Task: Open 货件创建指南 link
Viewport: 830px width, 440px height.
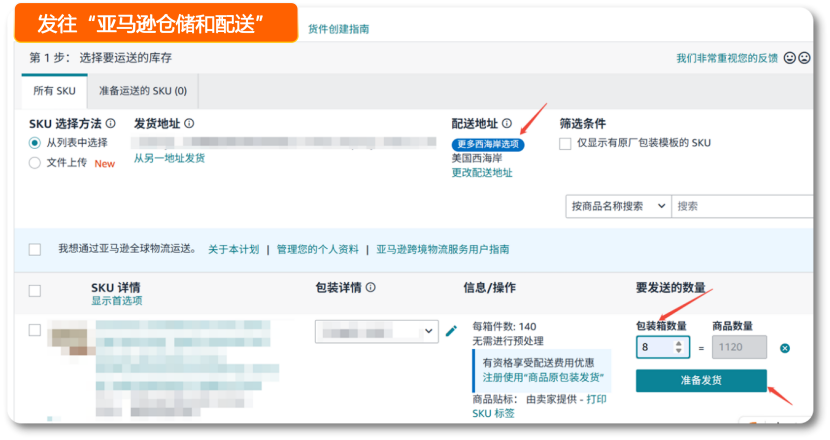Action: click(339, 29)
